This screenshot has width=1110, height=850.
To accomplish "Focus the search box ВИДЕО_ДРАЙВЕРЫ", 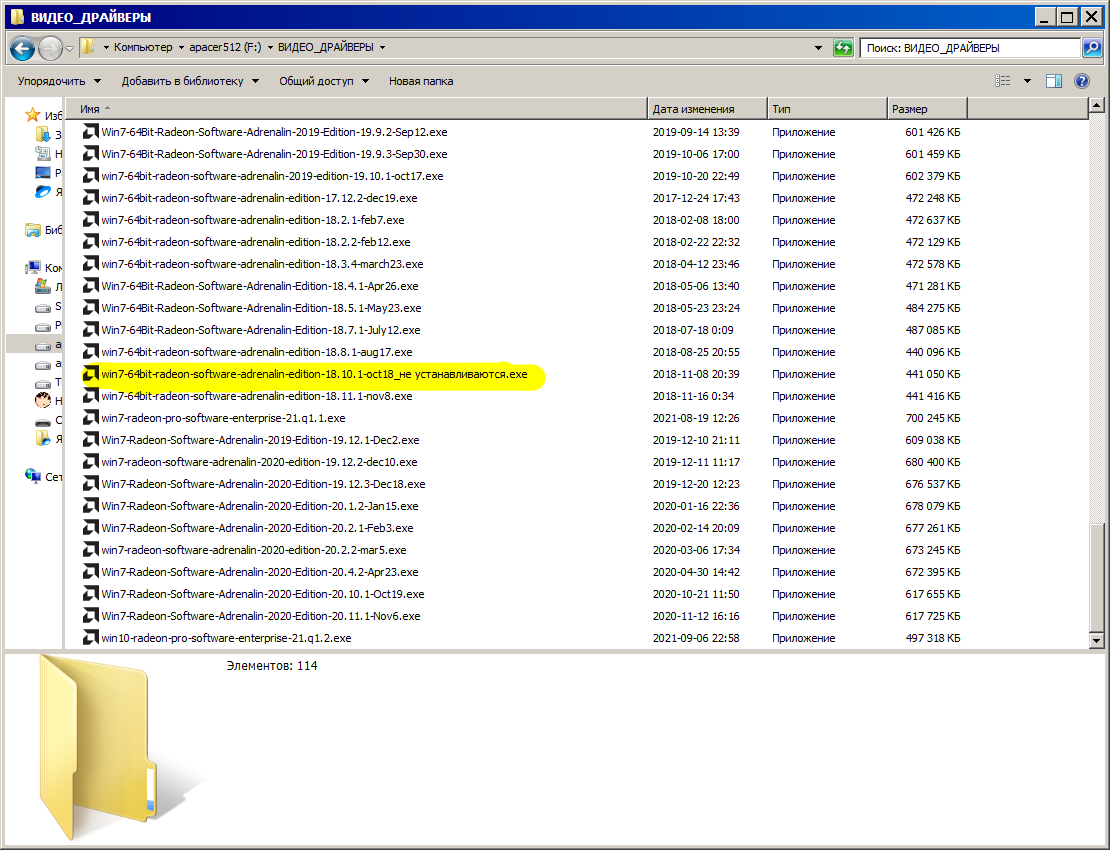I will pos(971,48).
